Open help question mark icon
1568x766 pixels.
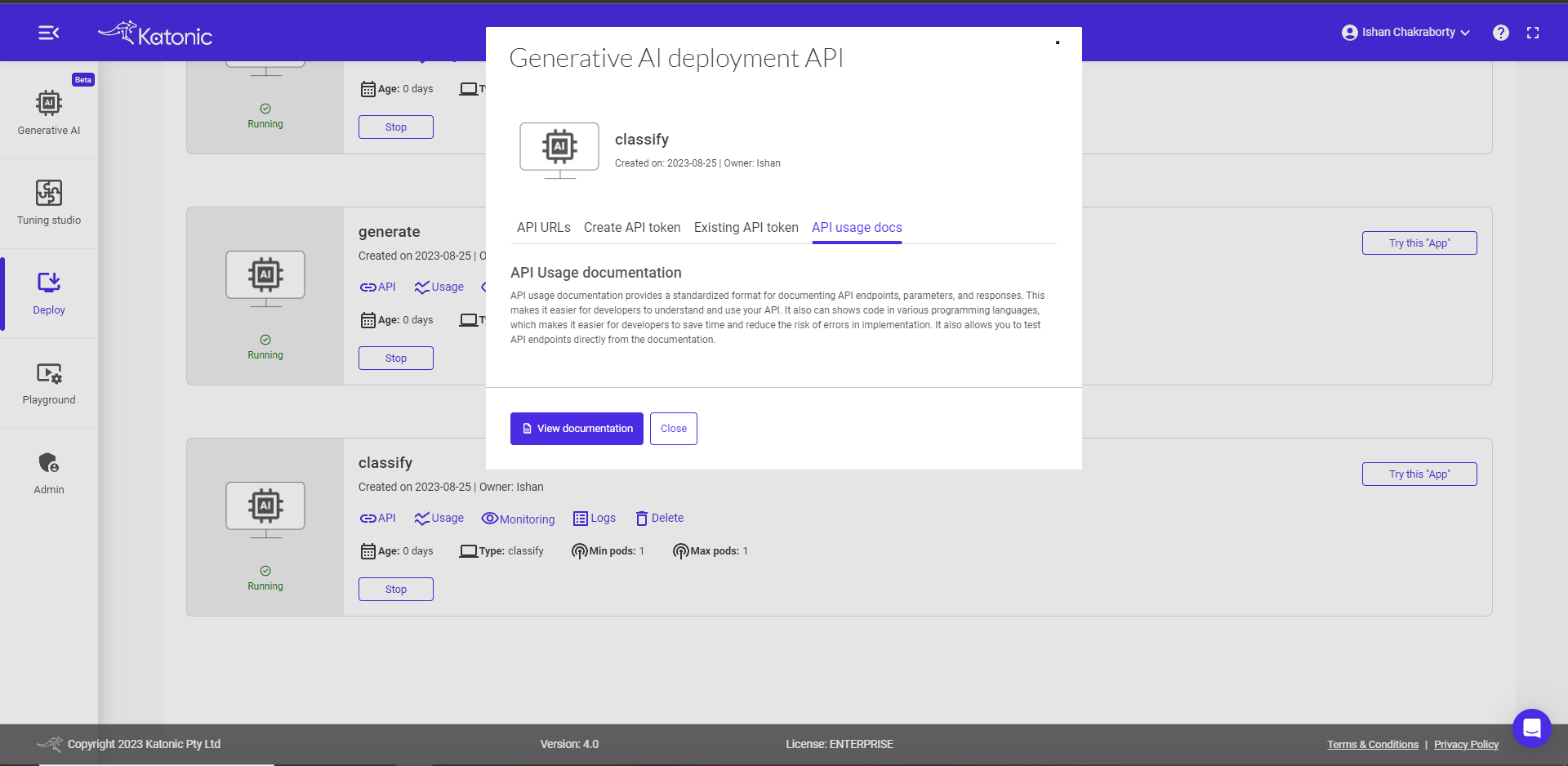pos(1501,33)
